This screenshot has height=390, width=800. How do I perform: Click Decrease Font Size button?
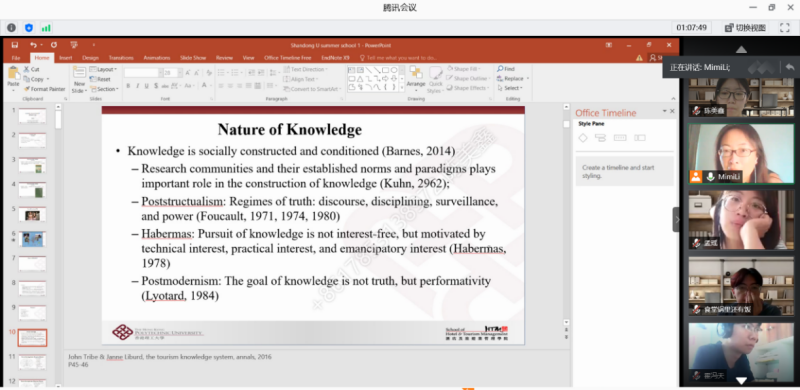(x=197, y=72)
